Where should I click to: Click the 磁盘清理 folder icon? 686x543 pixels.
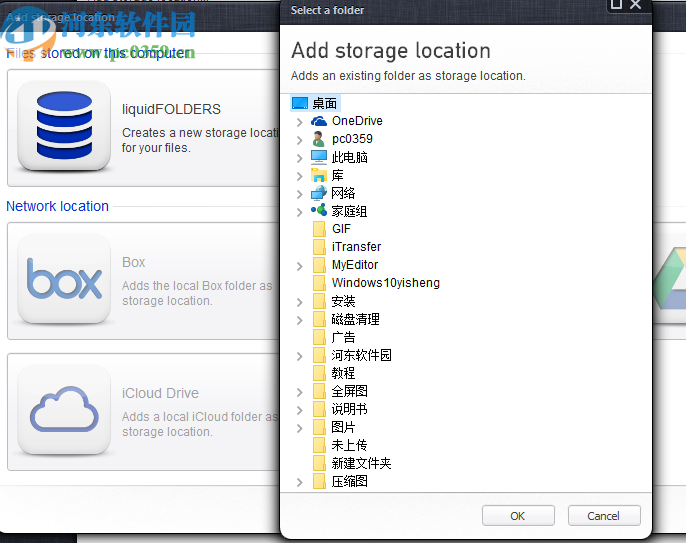pyautogui.click(x=319, y=319)
